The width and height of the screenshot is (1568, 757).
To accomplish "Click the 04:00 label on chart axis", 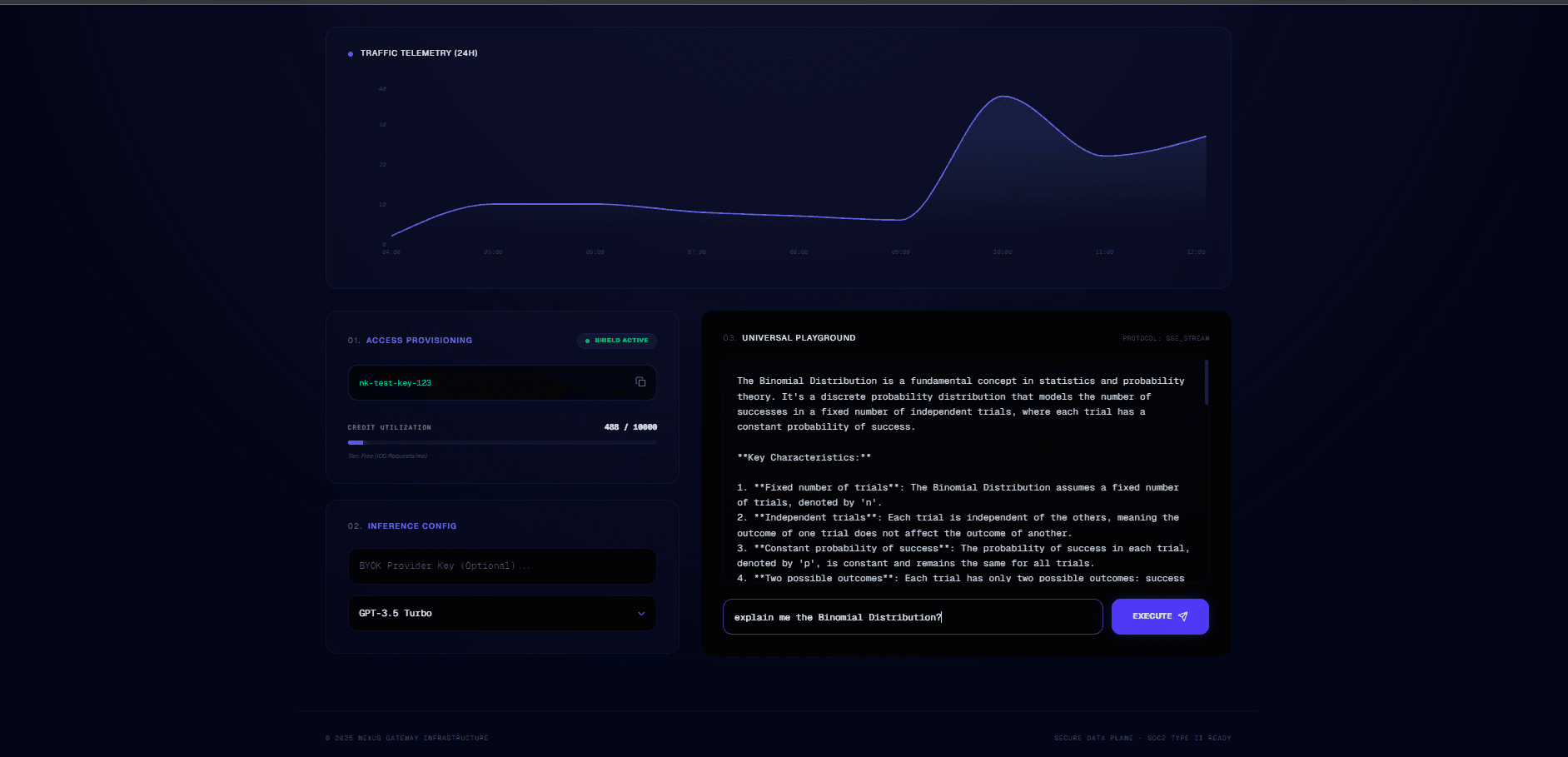I will pos(391,252).
